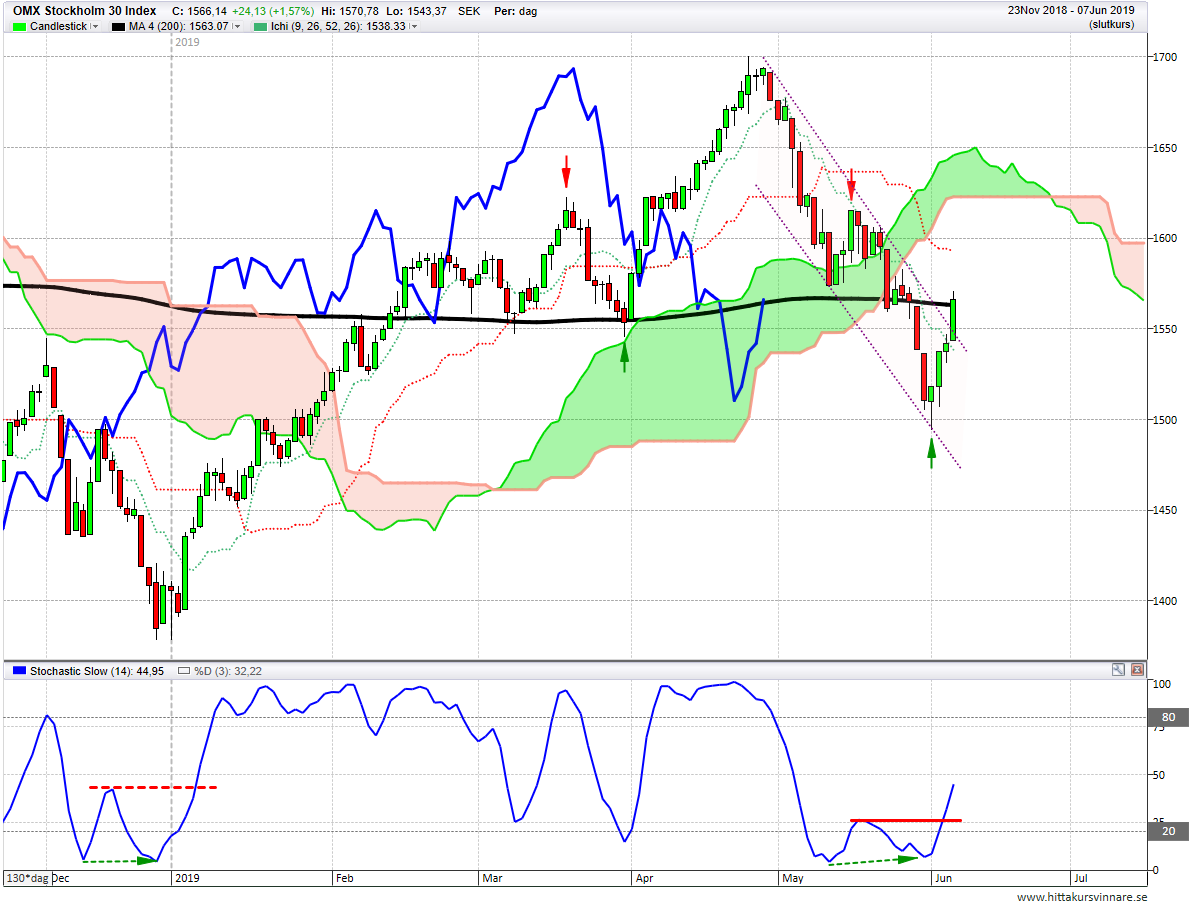Click the 'Lo: 1543,37' low value
1192x902 pixels.
click(x=417, y=11)
